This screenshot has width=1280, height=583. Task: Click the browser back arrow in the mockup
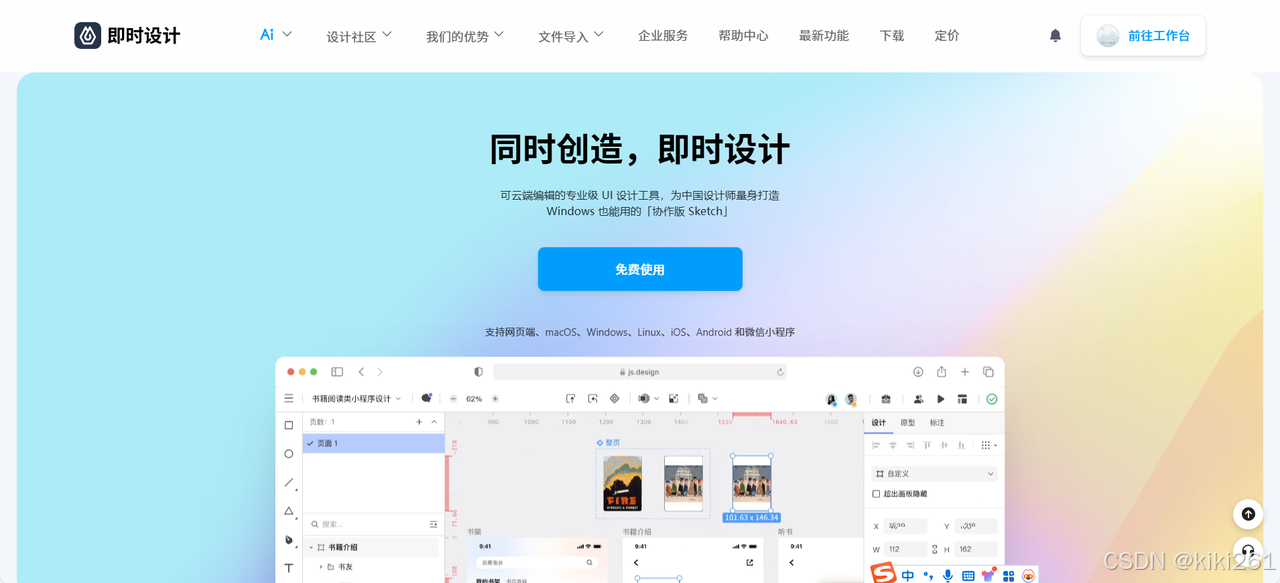pyautogui.click(x=361, y=372)
